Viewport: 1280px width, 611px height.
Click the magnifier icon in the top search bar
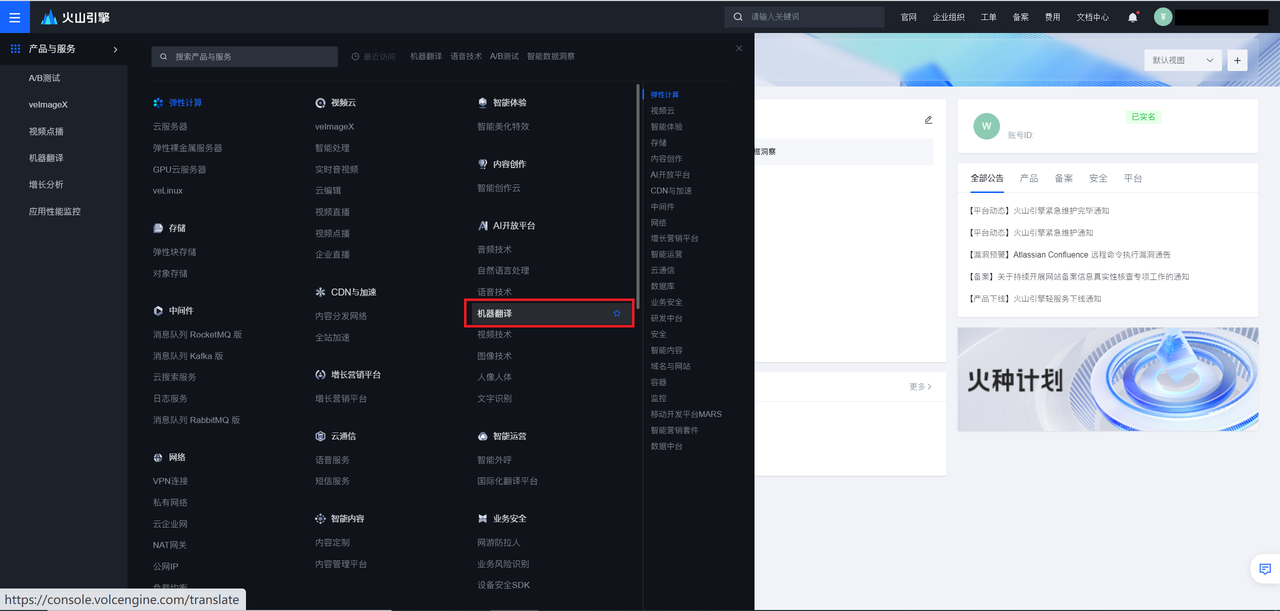click(738, 17)
